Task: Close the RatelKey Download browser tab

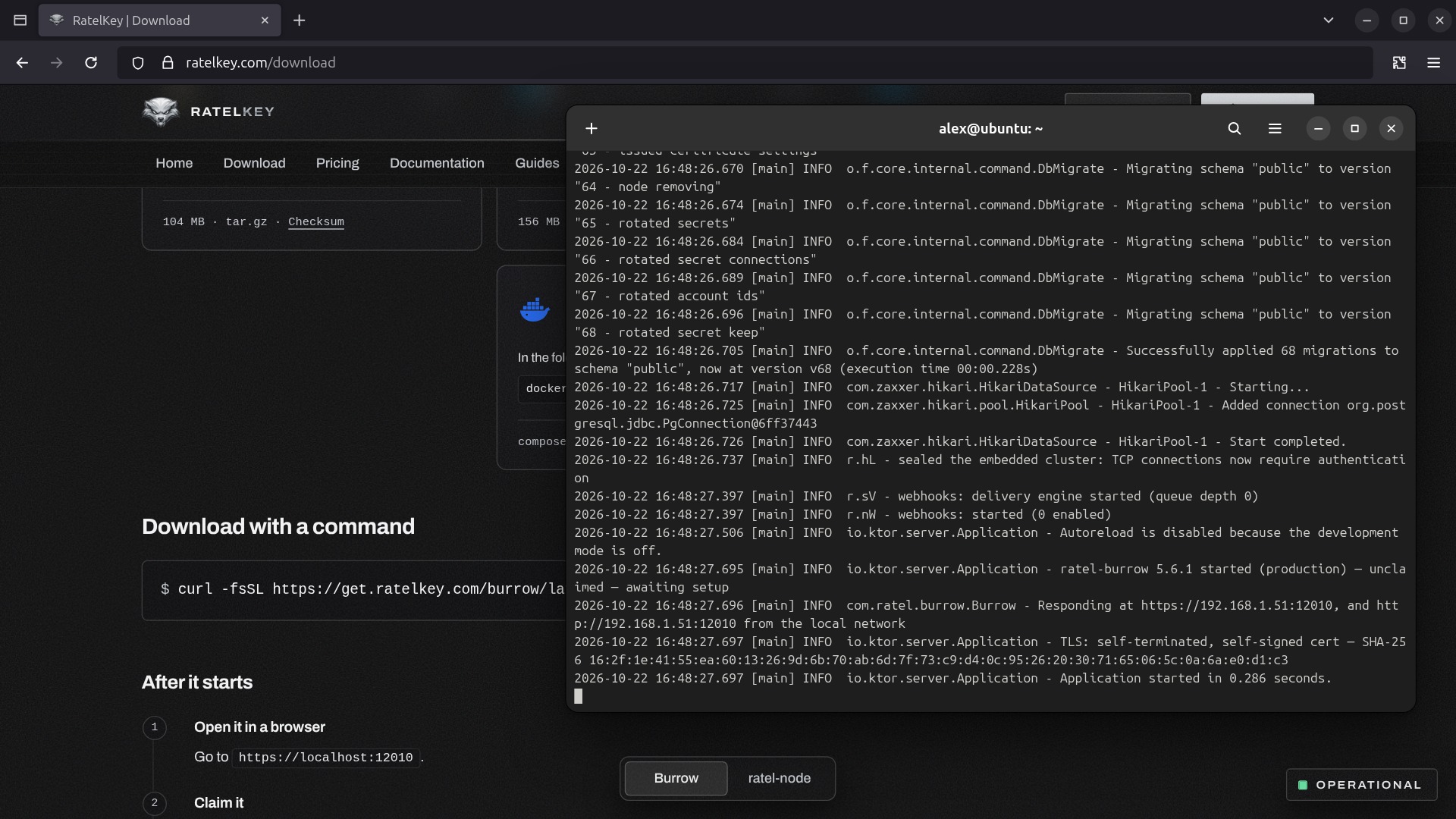Action: 265,20
